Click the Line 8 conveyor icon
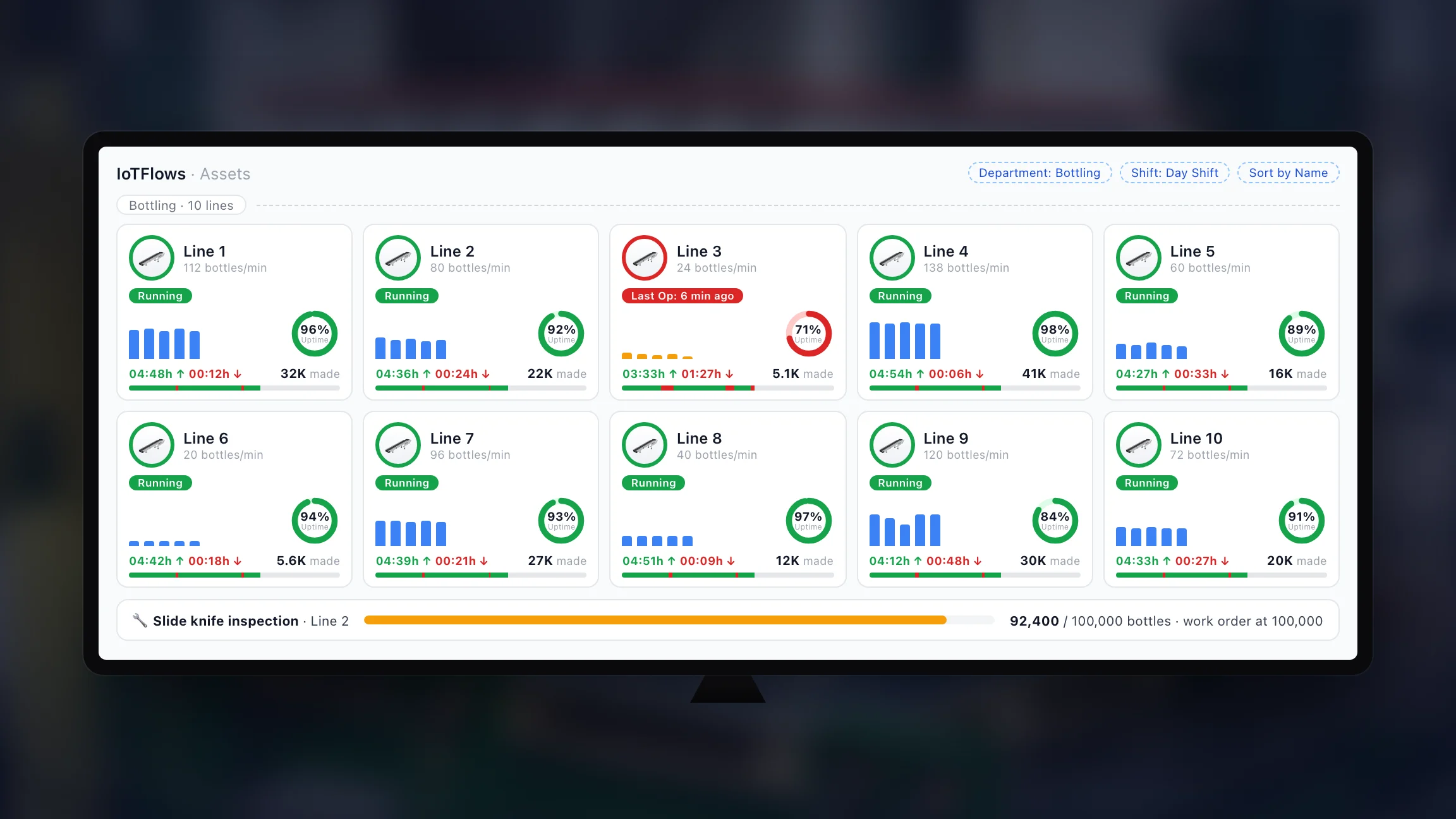This screenshot has height=819, width=1456. tap(645, 445)
